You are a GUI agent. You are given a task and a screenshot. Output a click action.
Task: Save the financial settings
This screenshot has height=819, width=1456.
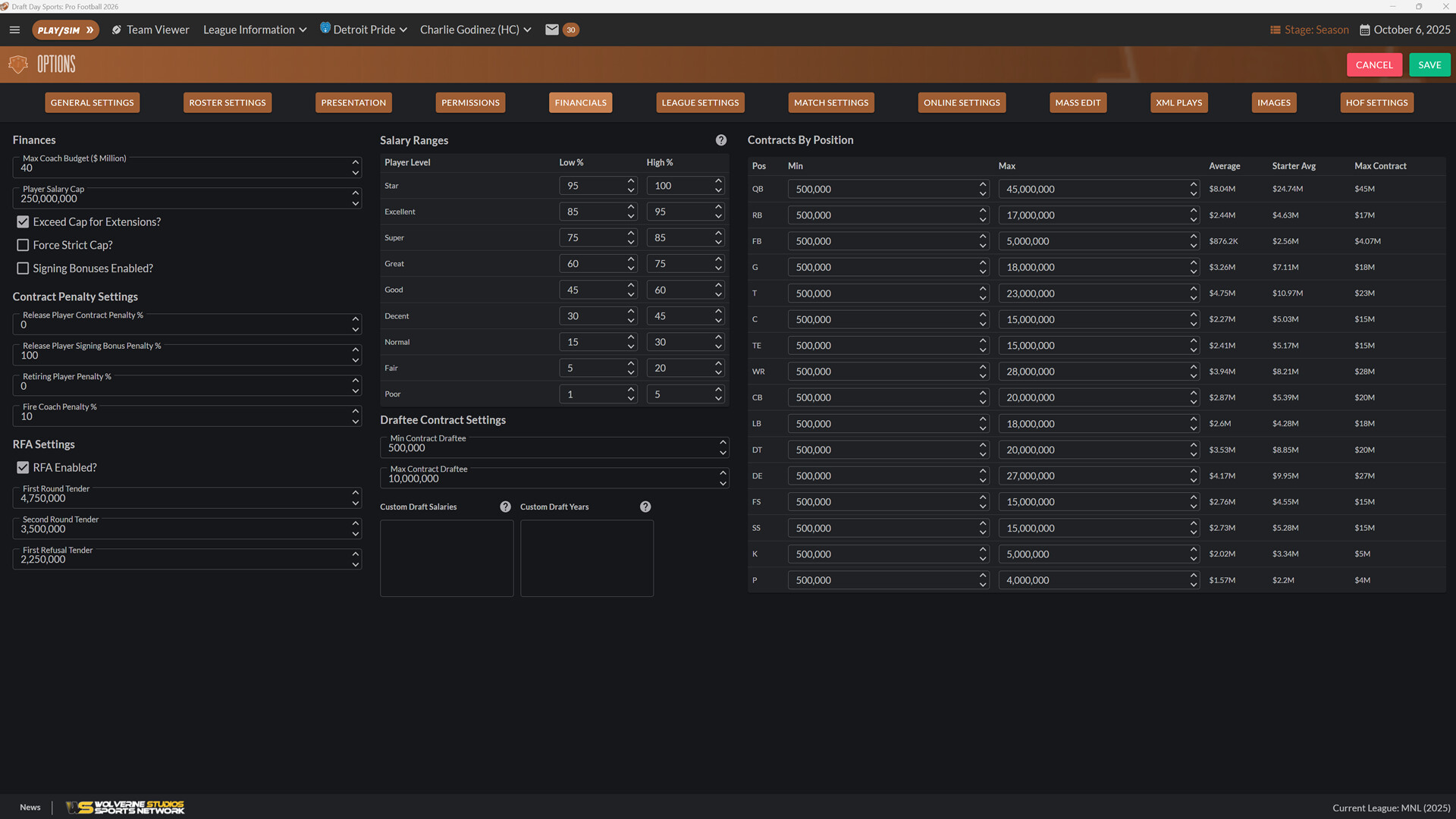coord(1429,64)
